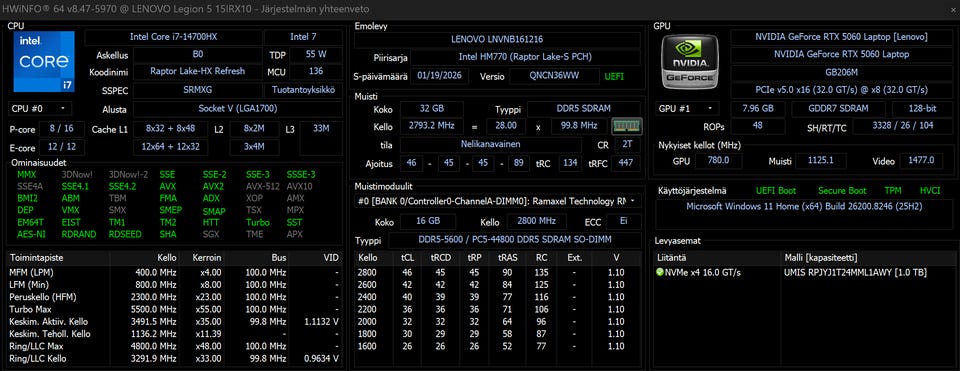Click the 1.1132 V VID value
Image resolution: width=960 pixels, height=371 pixels.
pyautogui.click(x=321, y=321)
